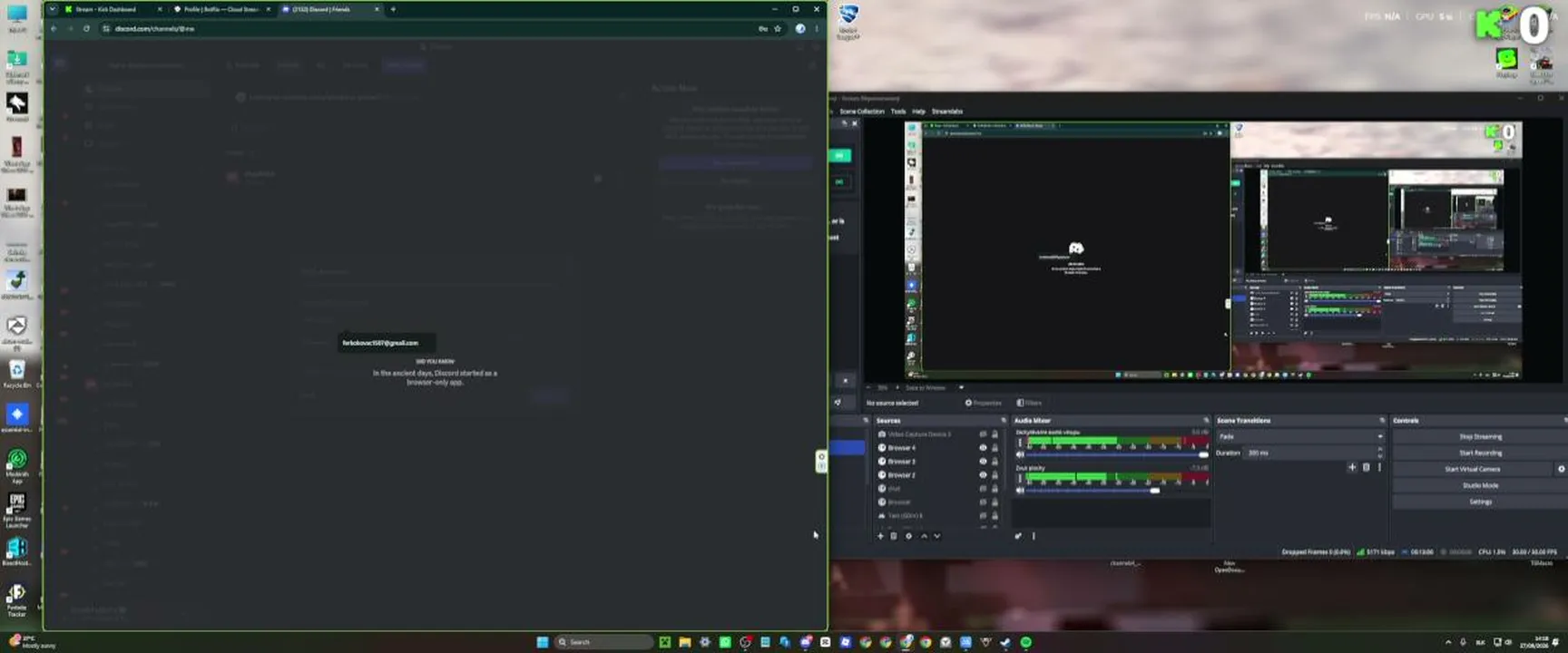Open Audio Mixer footer three-dot menu

1034,536
